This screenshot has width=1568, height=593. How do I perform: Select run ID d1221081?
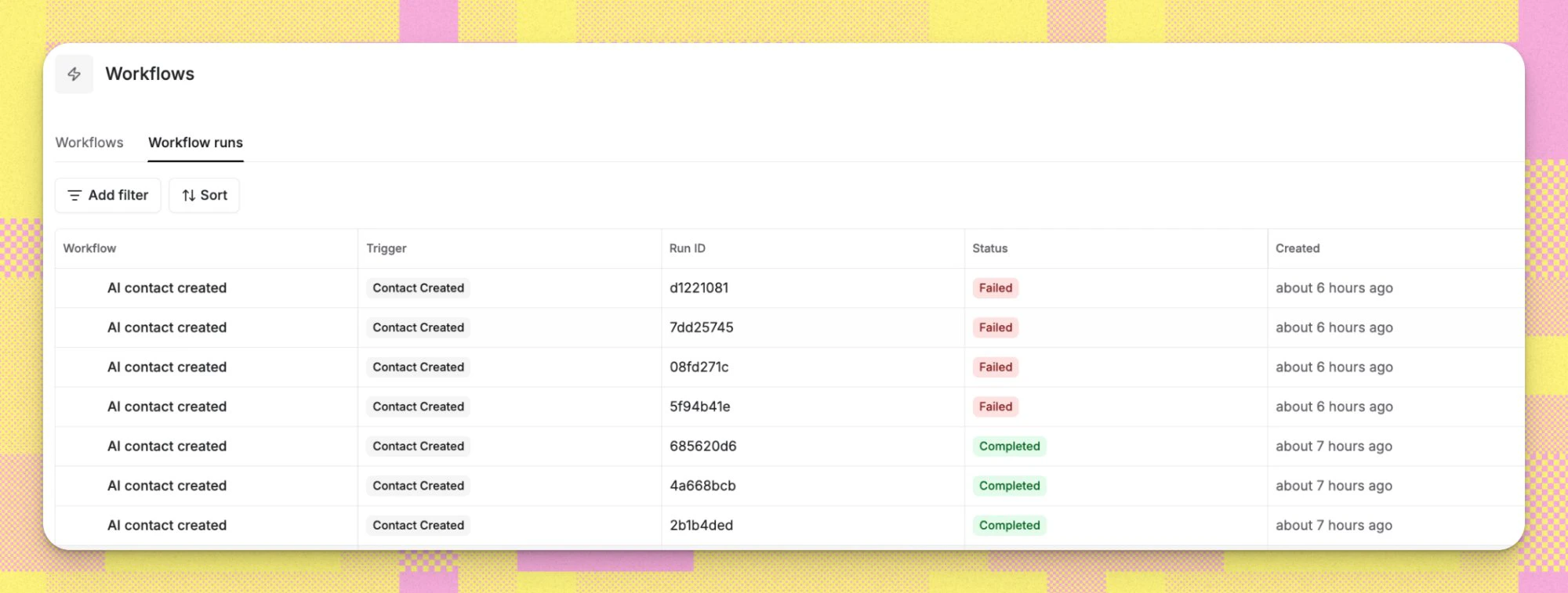pos(699,288)
